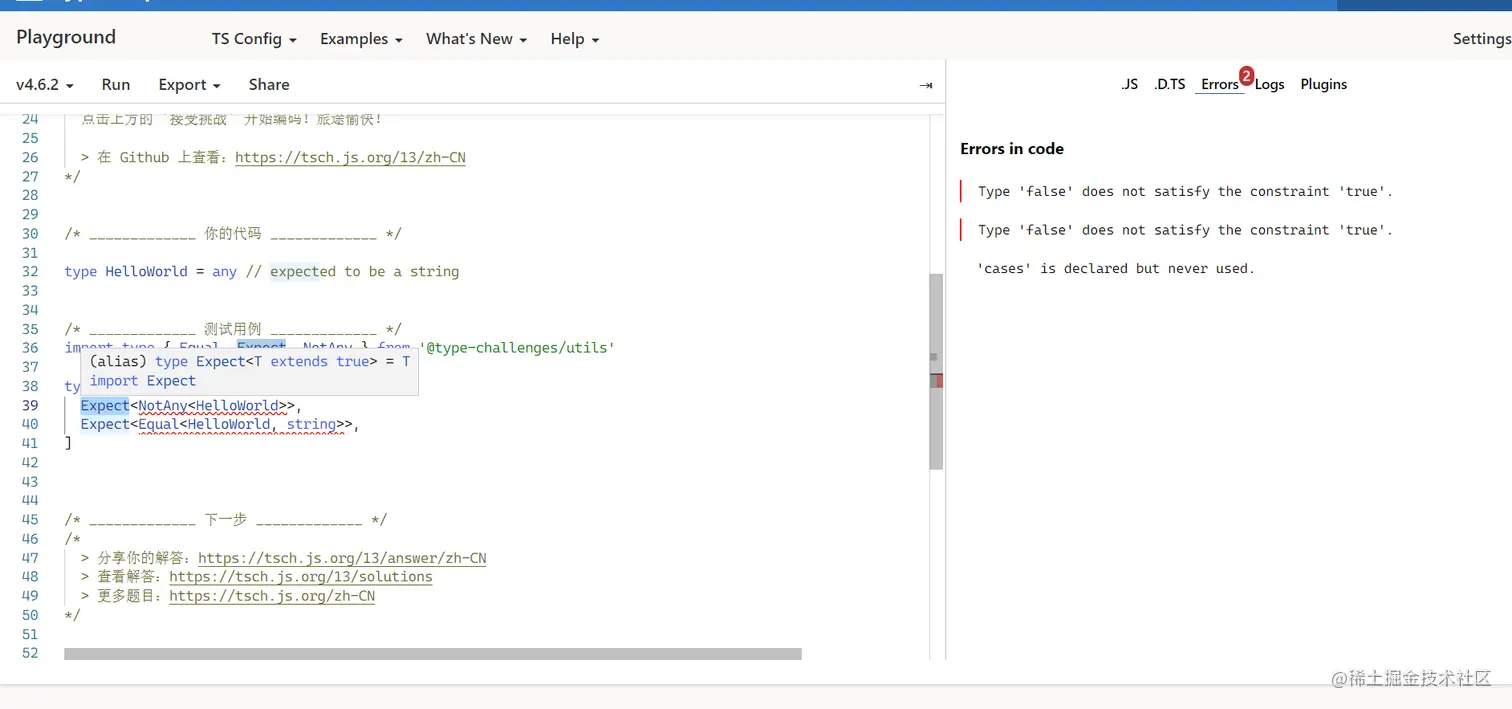Click '@type-challenges/utils' import path

(517, 348)
